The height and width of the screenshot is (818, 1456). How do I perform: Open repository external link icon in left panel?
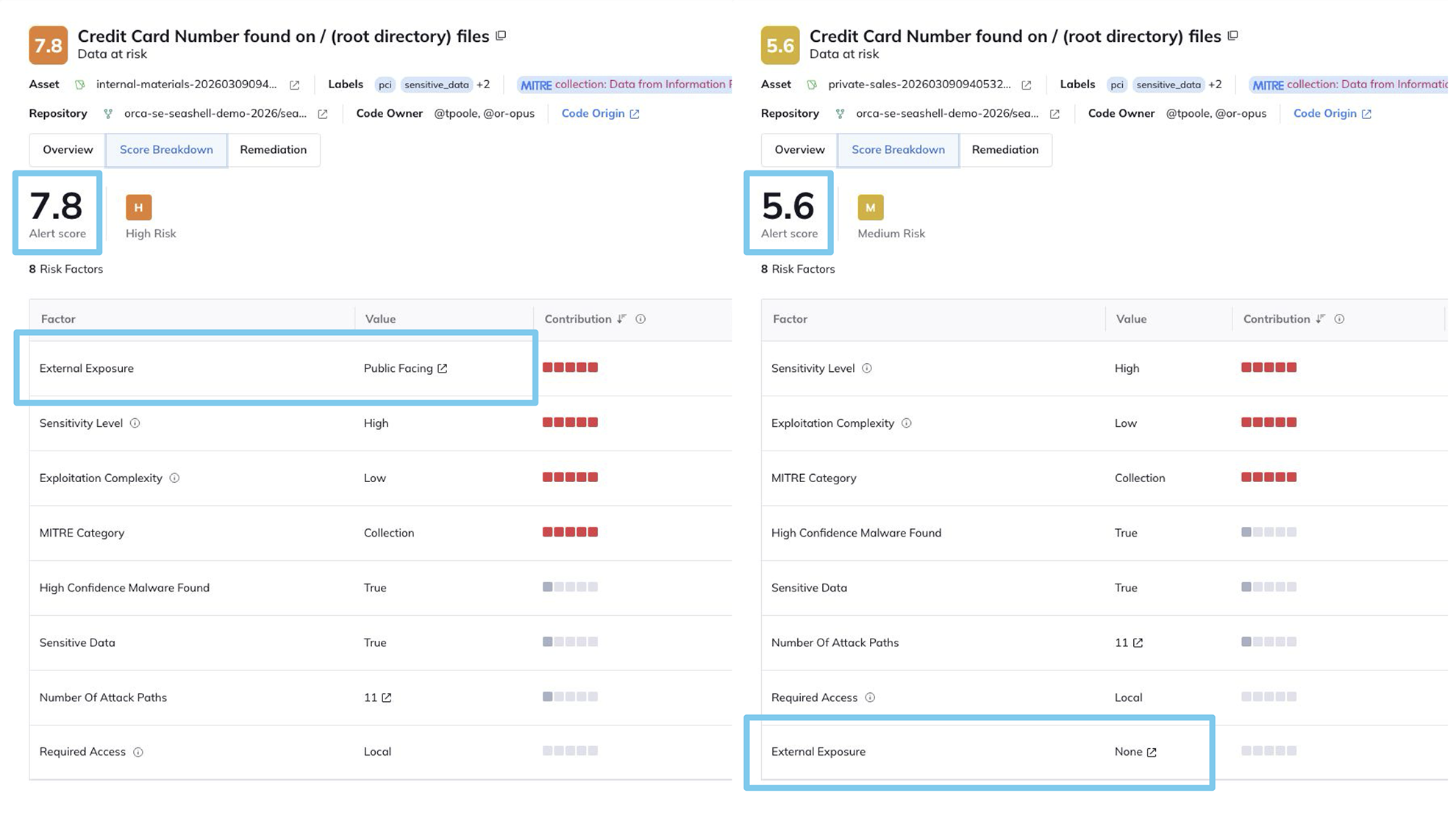tap(322, 114)
